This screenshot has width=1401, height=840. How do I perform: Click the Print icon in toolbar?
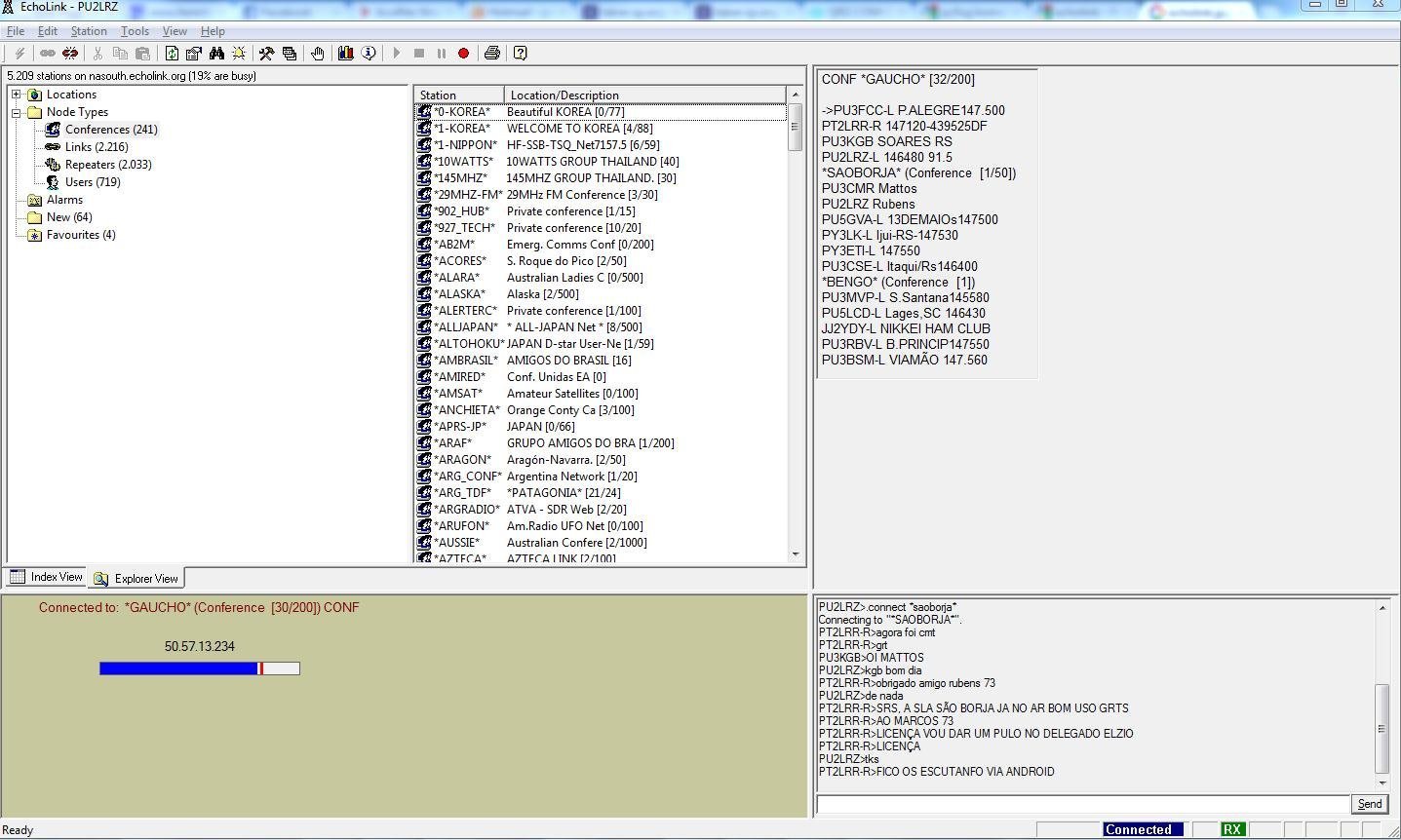coord(492,54)
